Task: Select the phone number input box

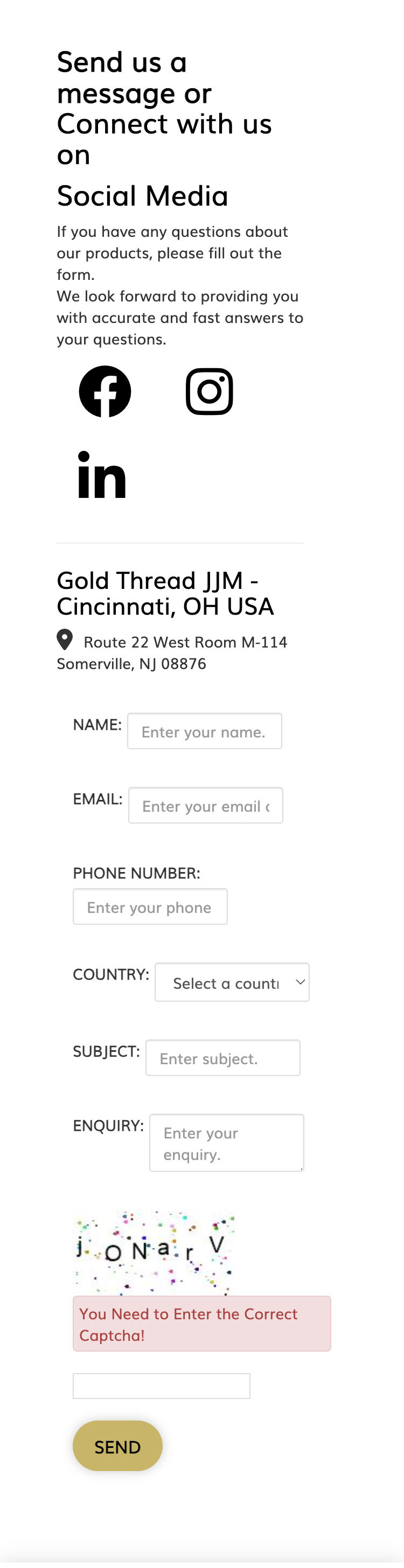Action: (x=150, y=906)
